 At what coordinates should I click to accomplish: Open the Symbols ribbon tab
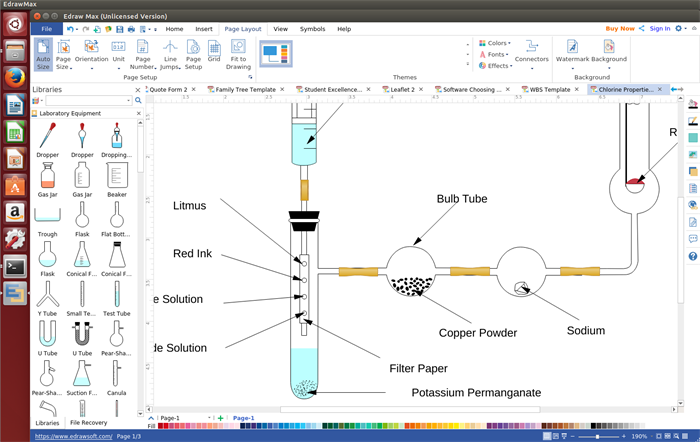[x=312, y=29]
